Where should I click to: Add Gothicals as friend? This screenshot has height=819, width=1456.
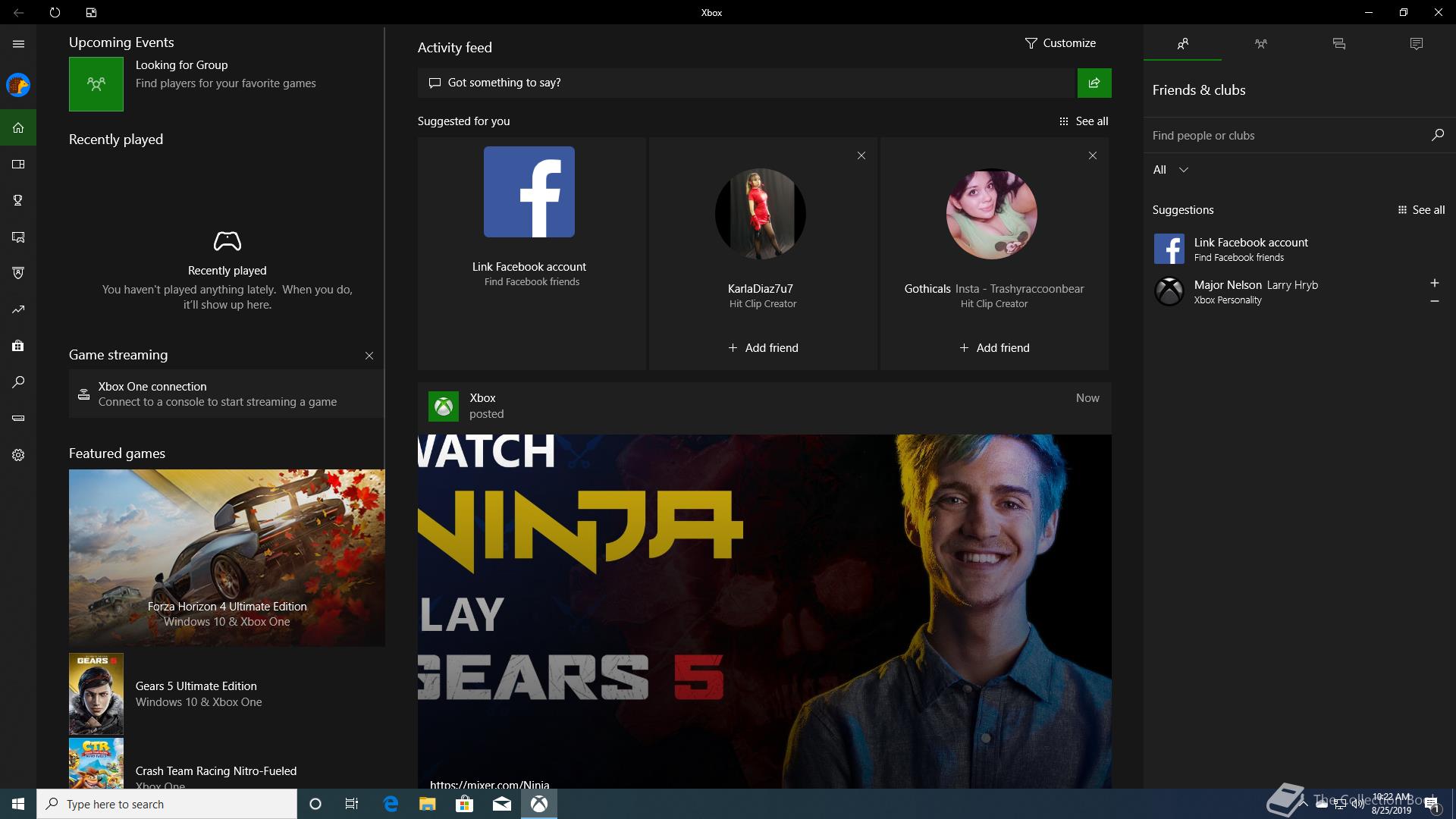[x=994, y=348]
